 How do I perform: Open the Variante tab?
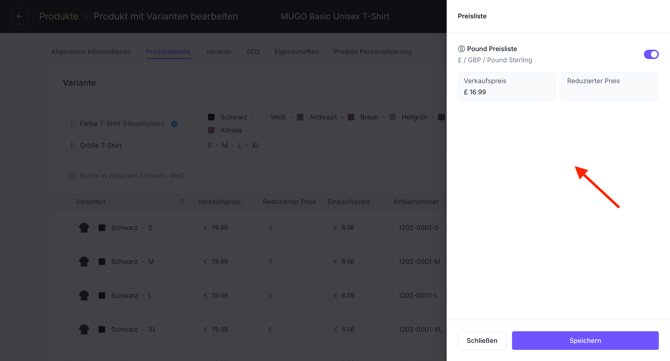218,52
